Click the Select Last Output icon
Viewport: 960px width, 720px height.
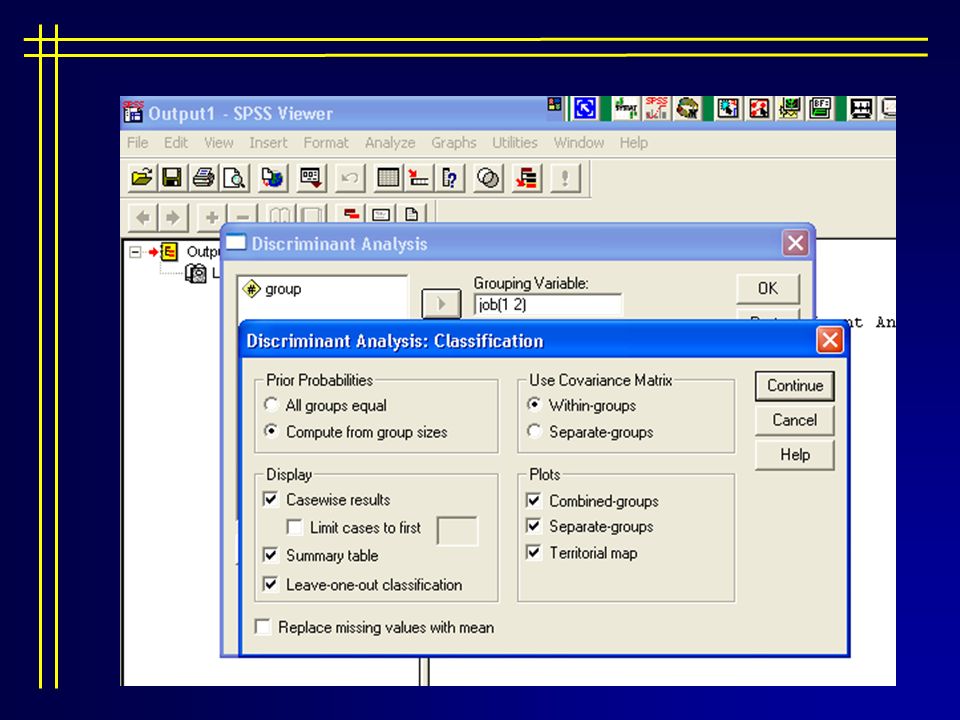(527, 178)
